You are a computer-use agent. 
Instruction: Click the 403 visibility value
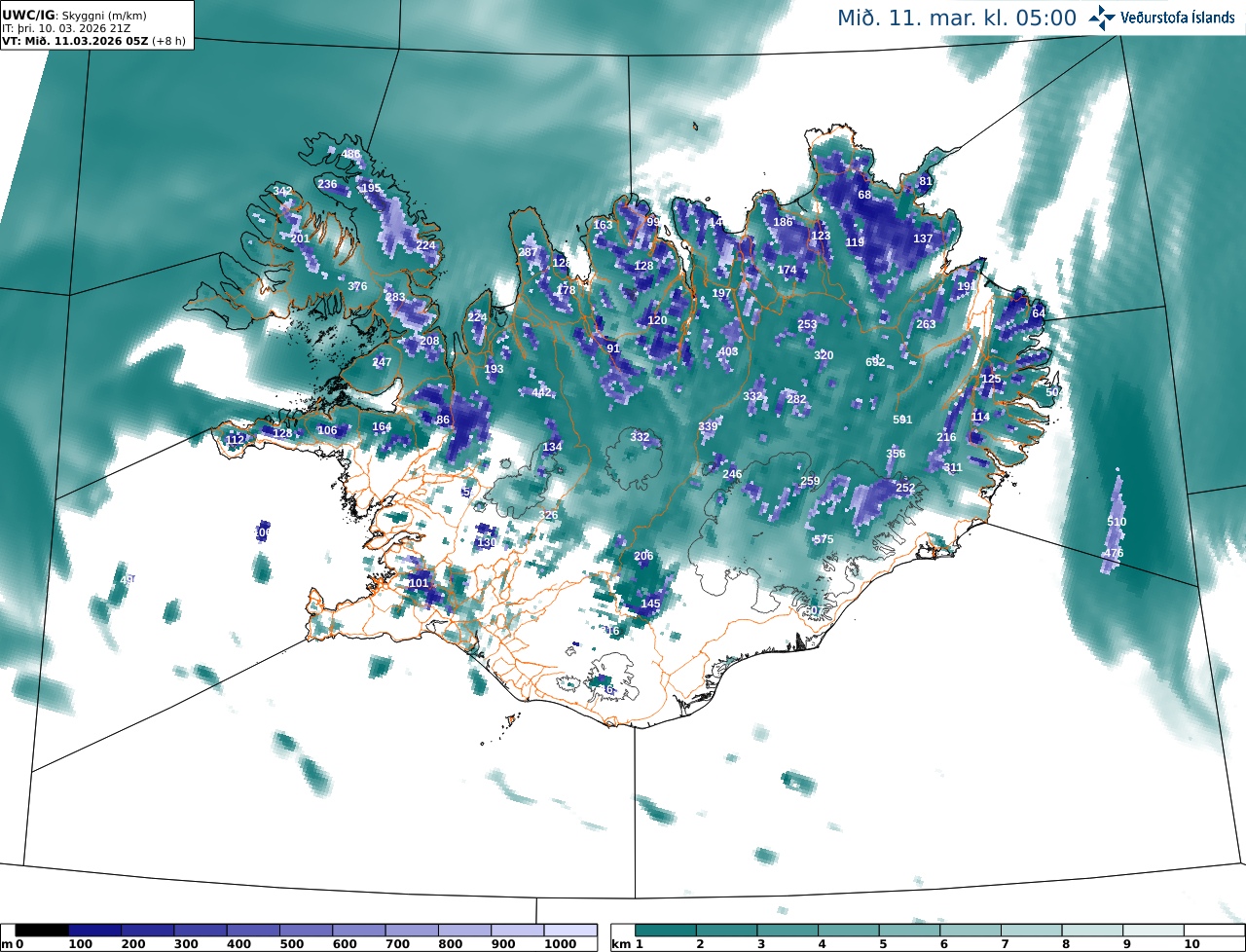[728, 351]
